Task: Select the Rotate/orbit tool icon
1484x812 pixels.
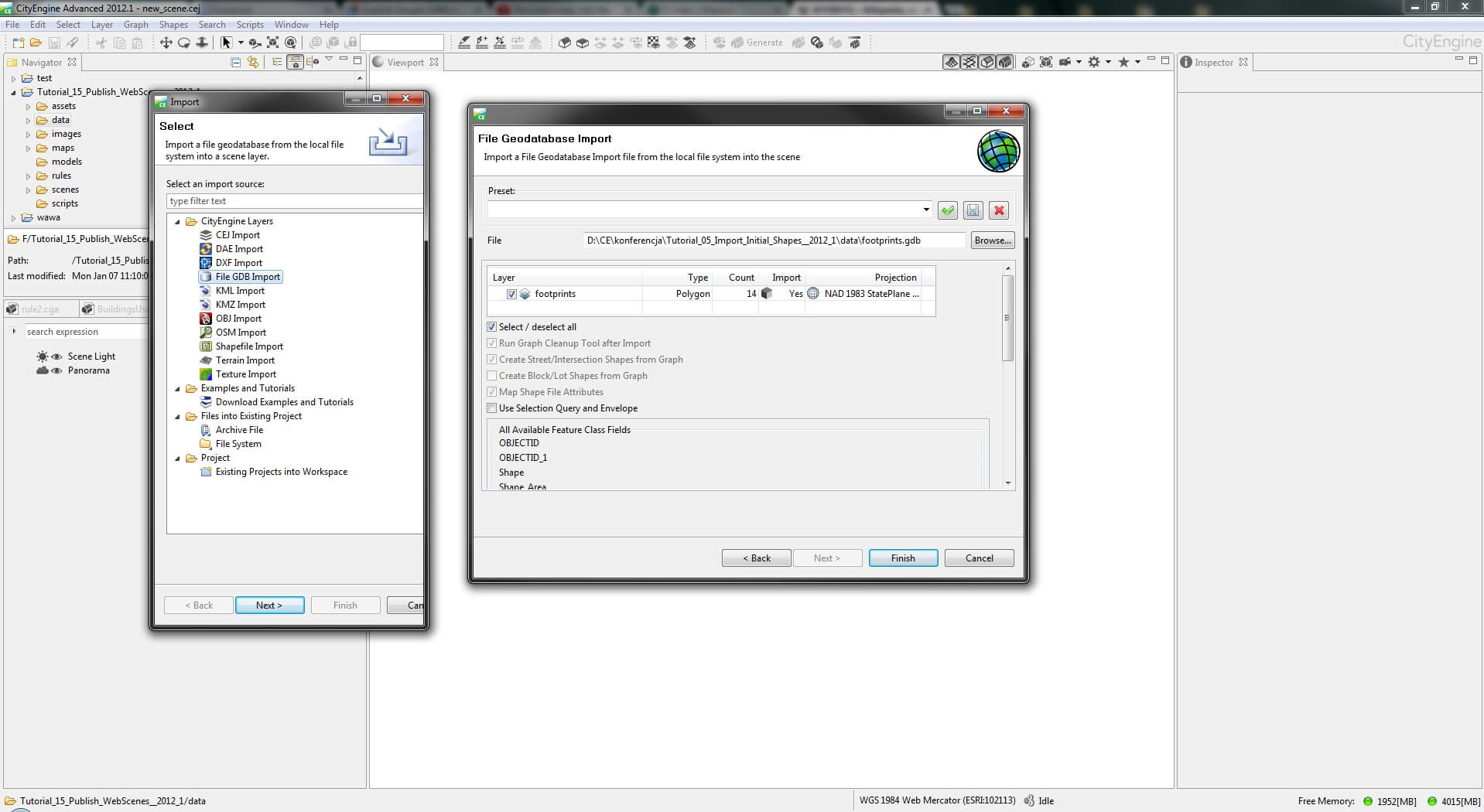Action: (x=184, y=43)
